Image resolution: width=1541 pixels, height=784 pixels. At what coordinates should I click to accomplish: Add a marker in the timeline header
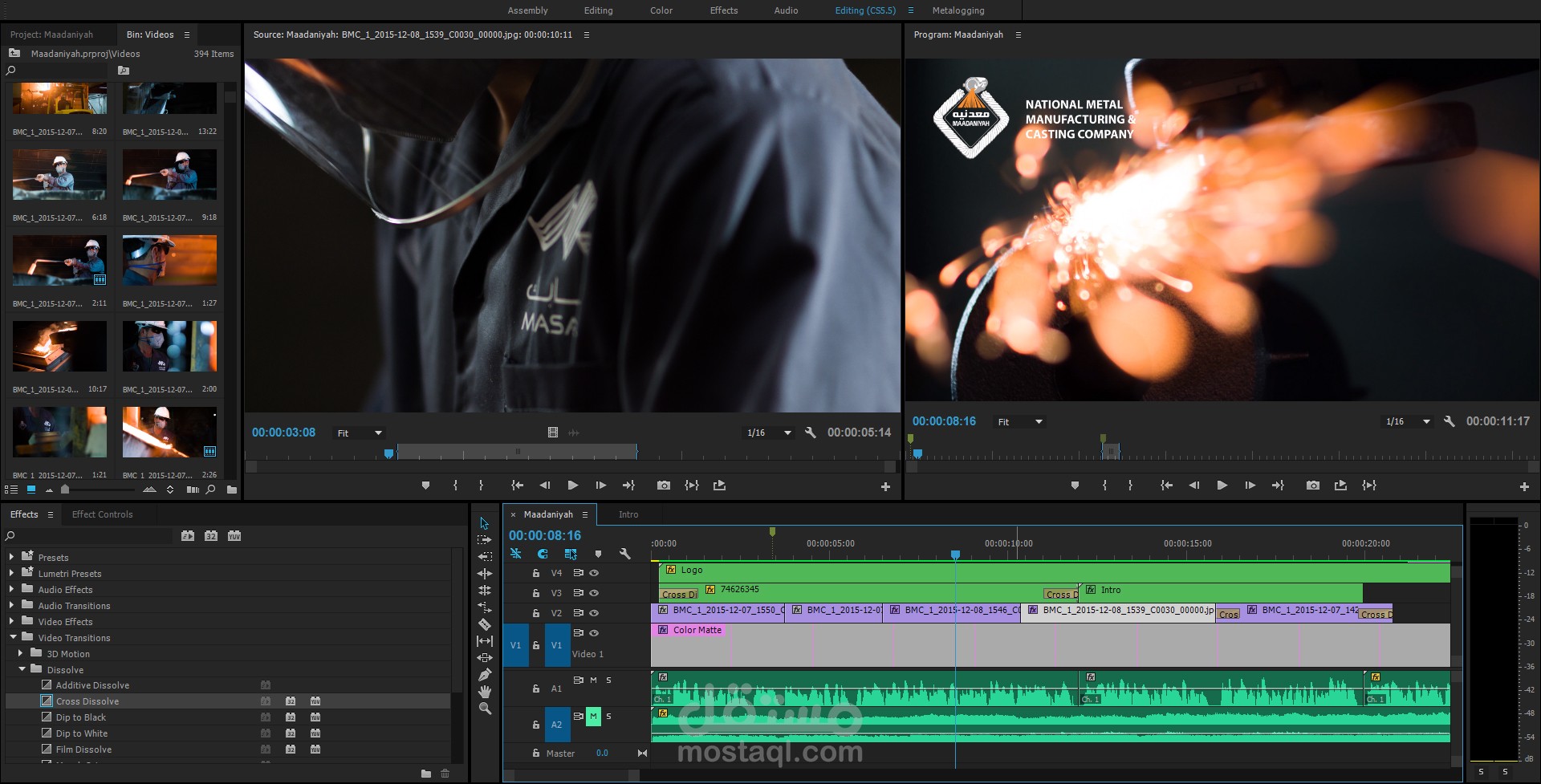click(x=598, y=554)
